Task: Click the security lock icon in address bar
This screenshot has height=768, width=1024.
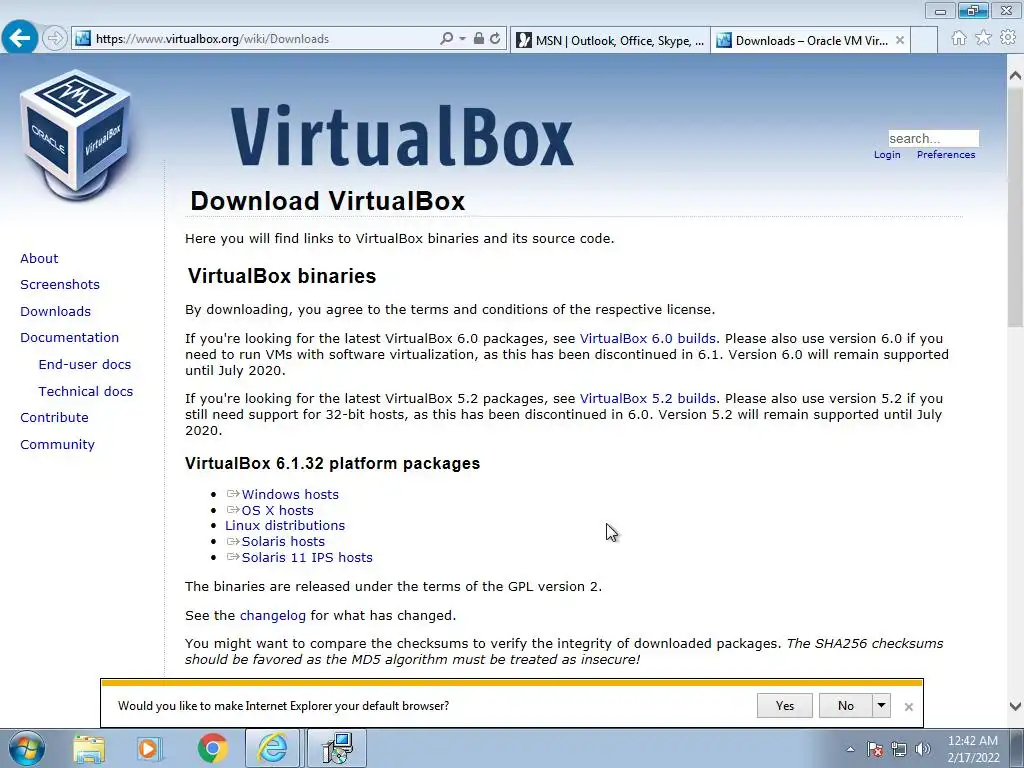Action: coord(479,39)
